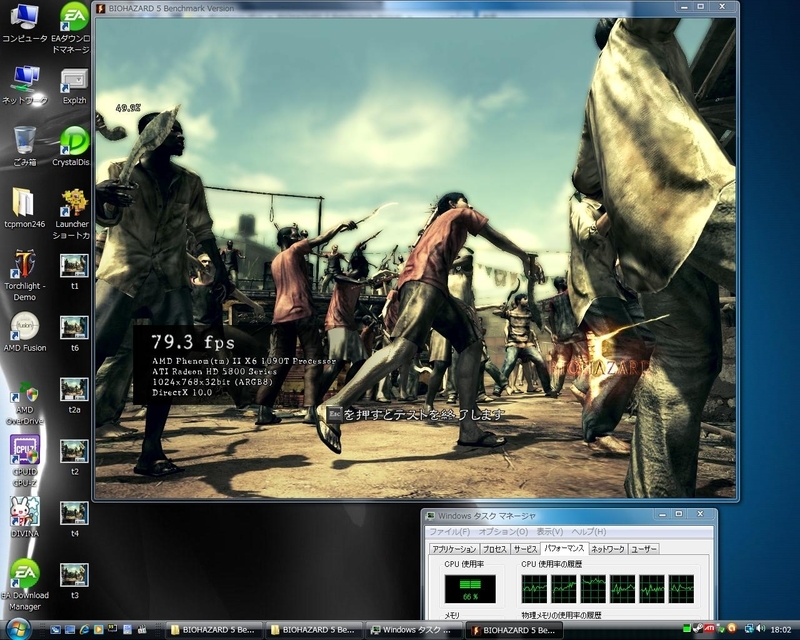Launch Internet Explorer from quick launch
The width and height of the screenshot is (800, 640).
click(x=85, y=630)
